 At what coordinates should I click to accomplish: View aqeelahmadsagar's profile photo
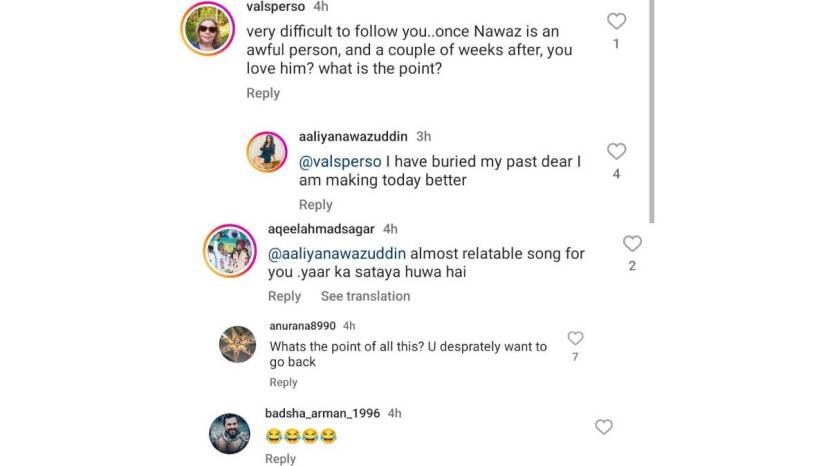click(230, 251)
